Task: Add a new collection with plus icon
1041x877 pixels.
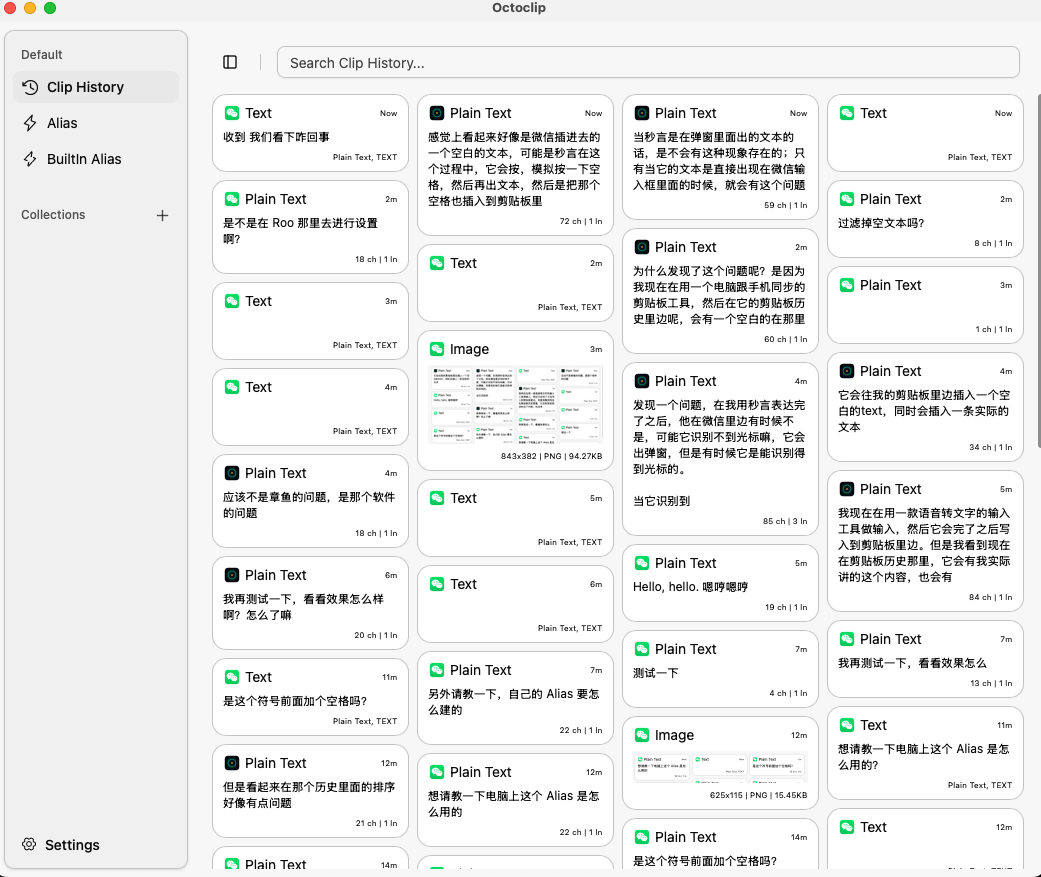Action: [162, 215]
